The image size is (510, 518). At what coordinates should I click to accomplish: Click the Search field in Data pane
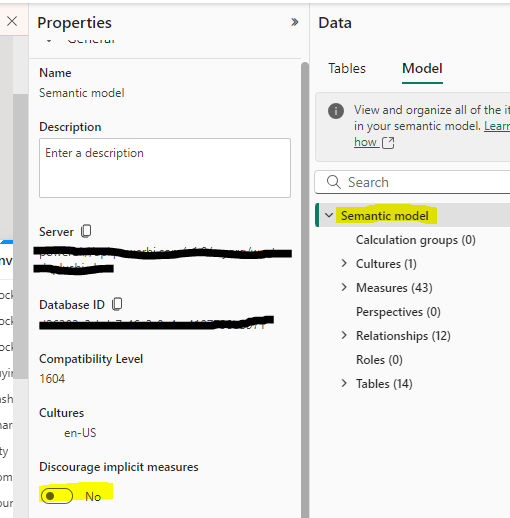[412, 182]
